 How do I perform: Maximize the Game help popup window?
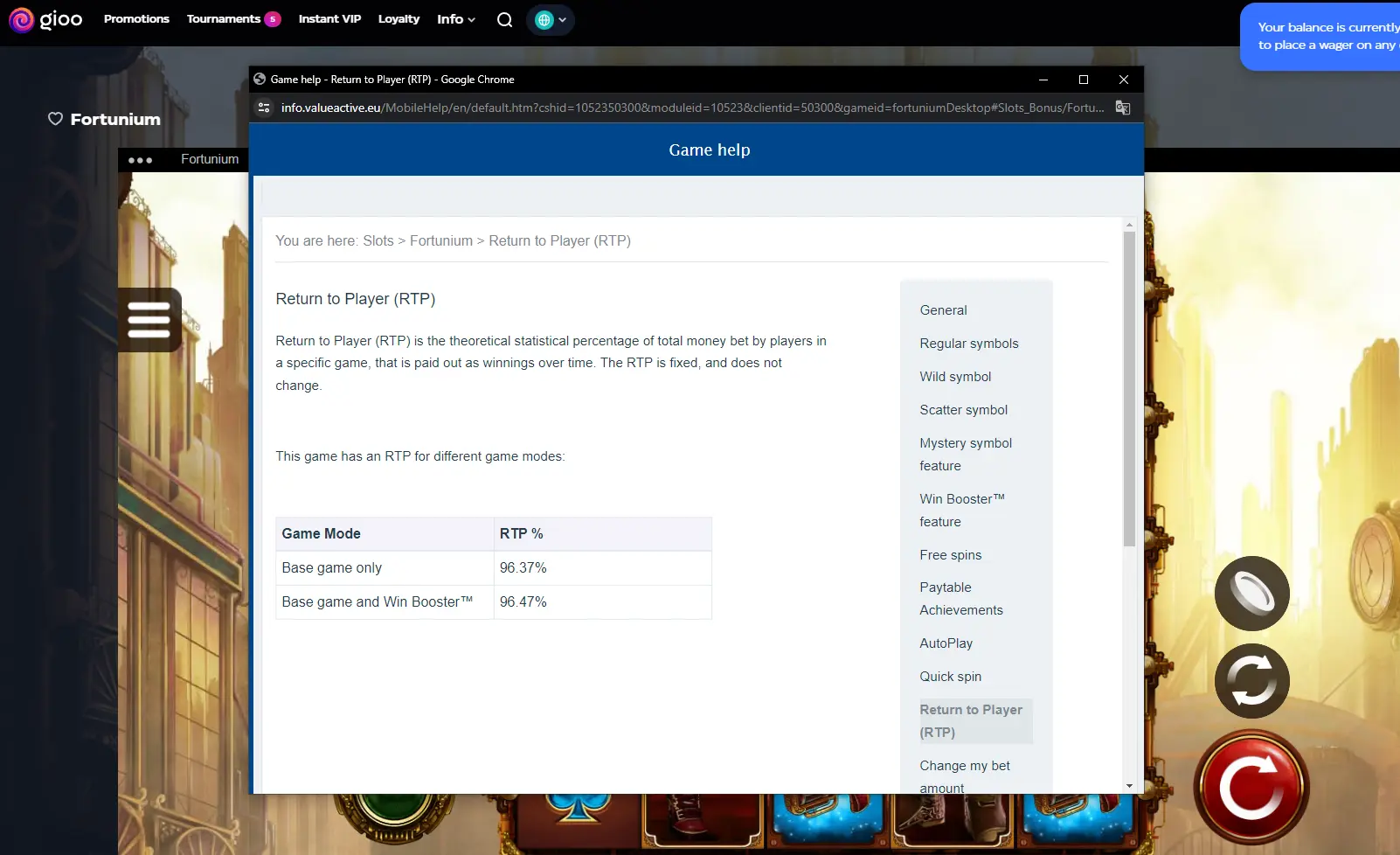pos(1083,80)
